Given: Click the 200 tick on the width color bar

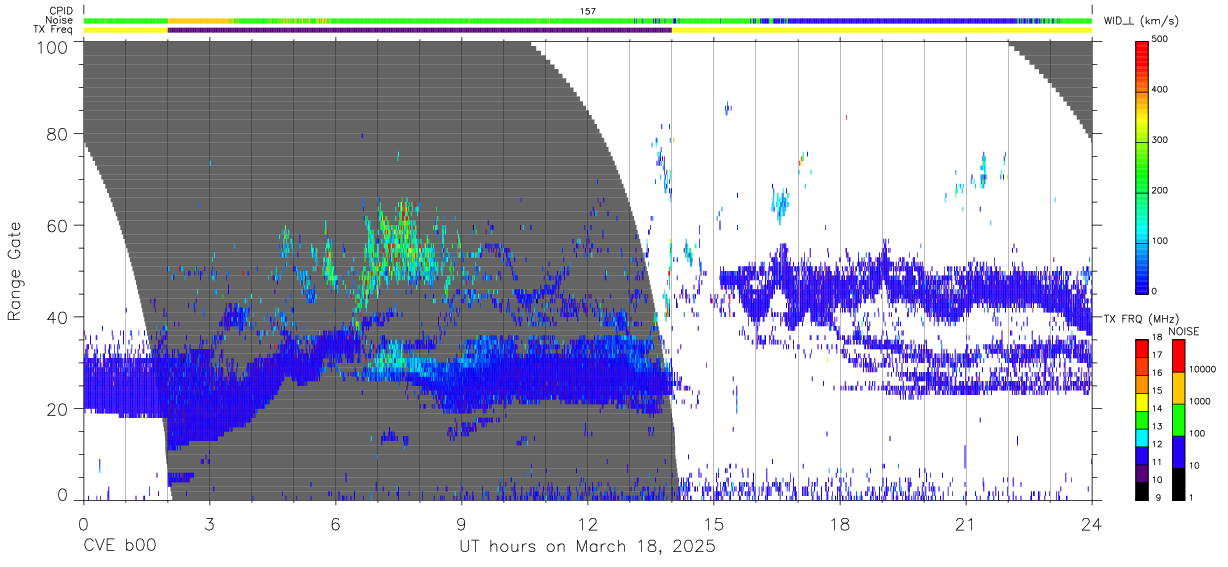Looking at the screenshot, I should coord(1160,190).
